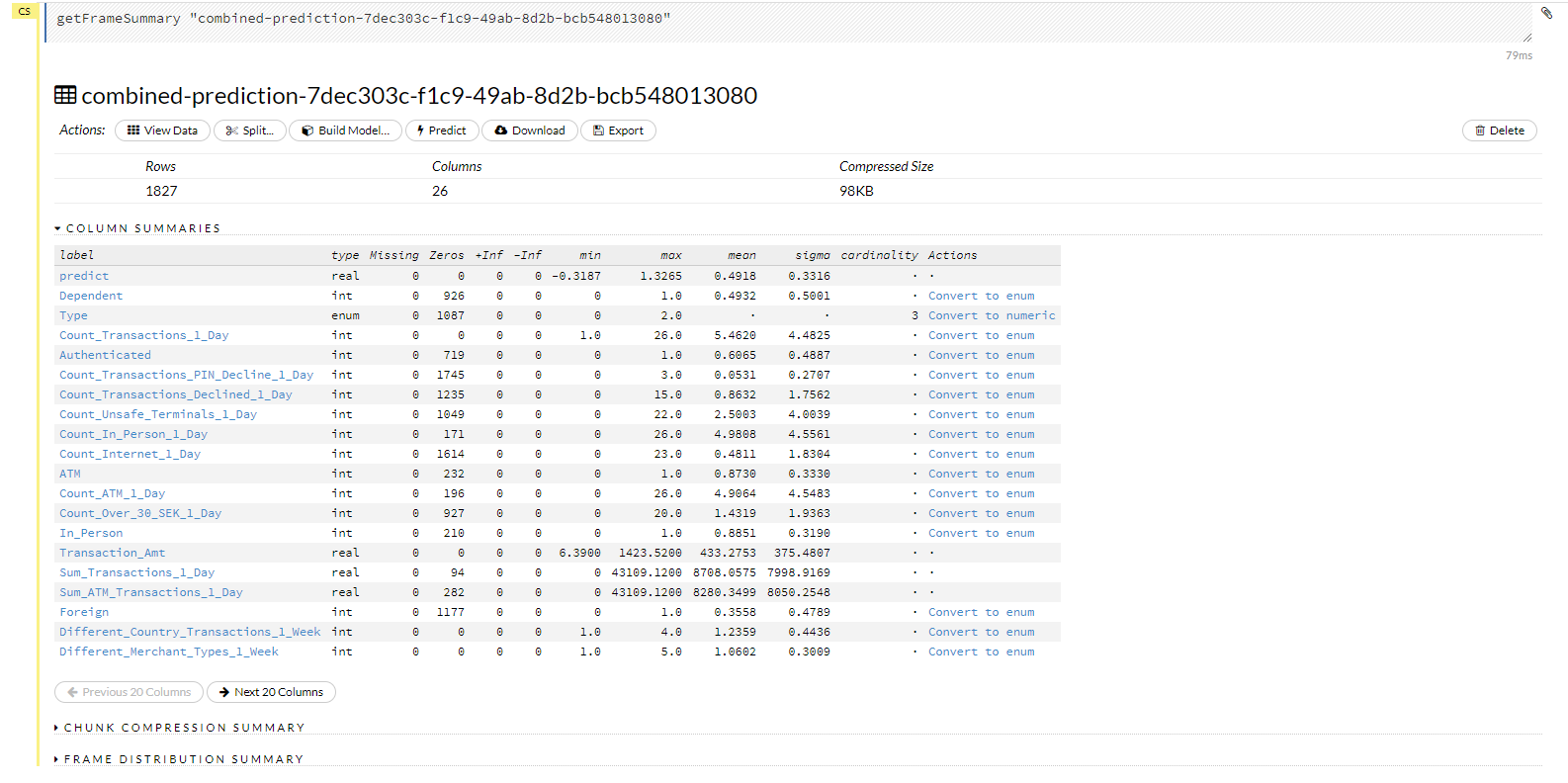The width and height of the screenshot is (1568, 783).
Task: Open the Transaction_Amt column link
Action: [112, 553]
